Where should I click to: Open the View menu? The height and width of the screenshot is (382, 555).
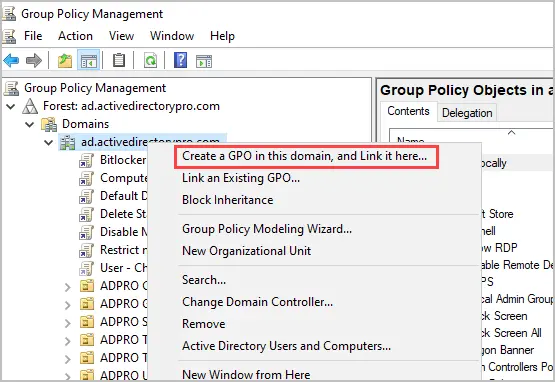121,36
